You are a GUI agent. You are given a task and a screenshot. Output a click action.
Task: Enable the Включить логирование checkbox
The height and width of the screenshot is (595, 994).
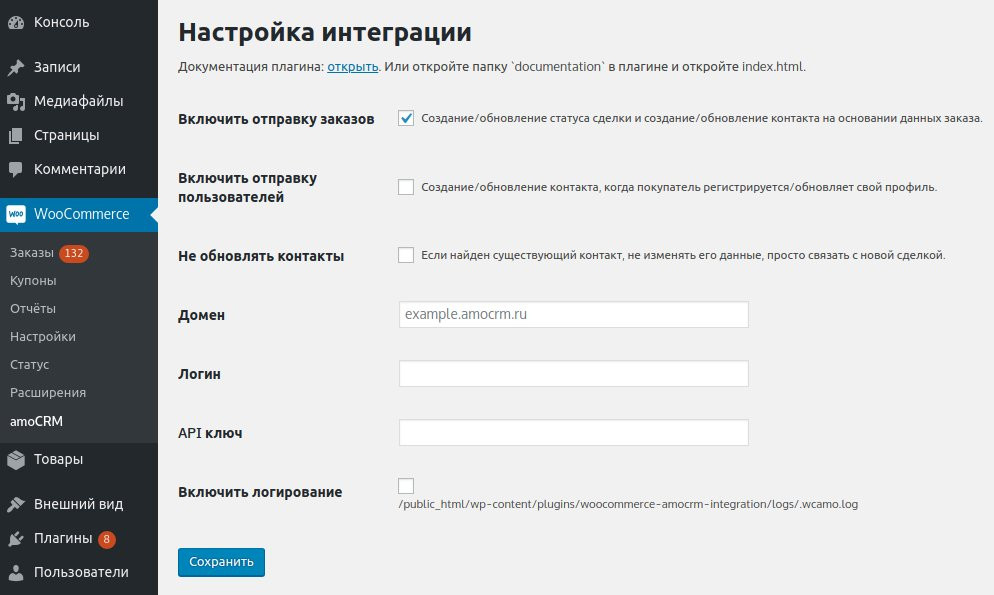coord(406,486)
